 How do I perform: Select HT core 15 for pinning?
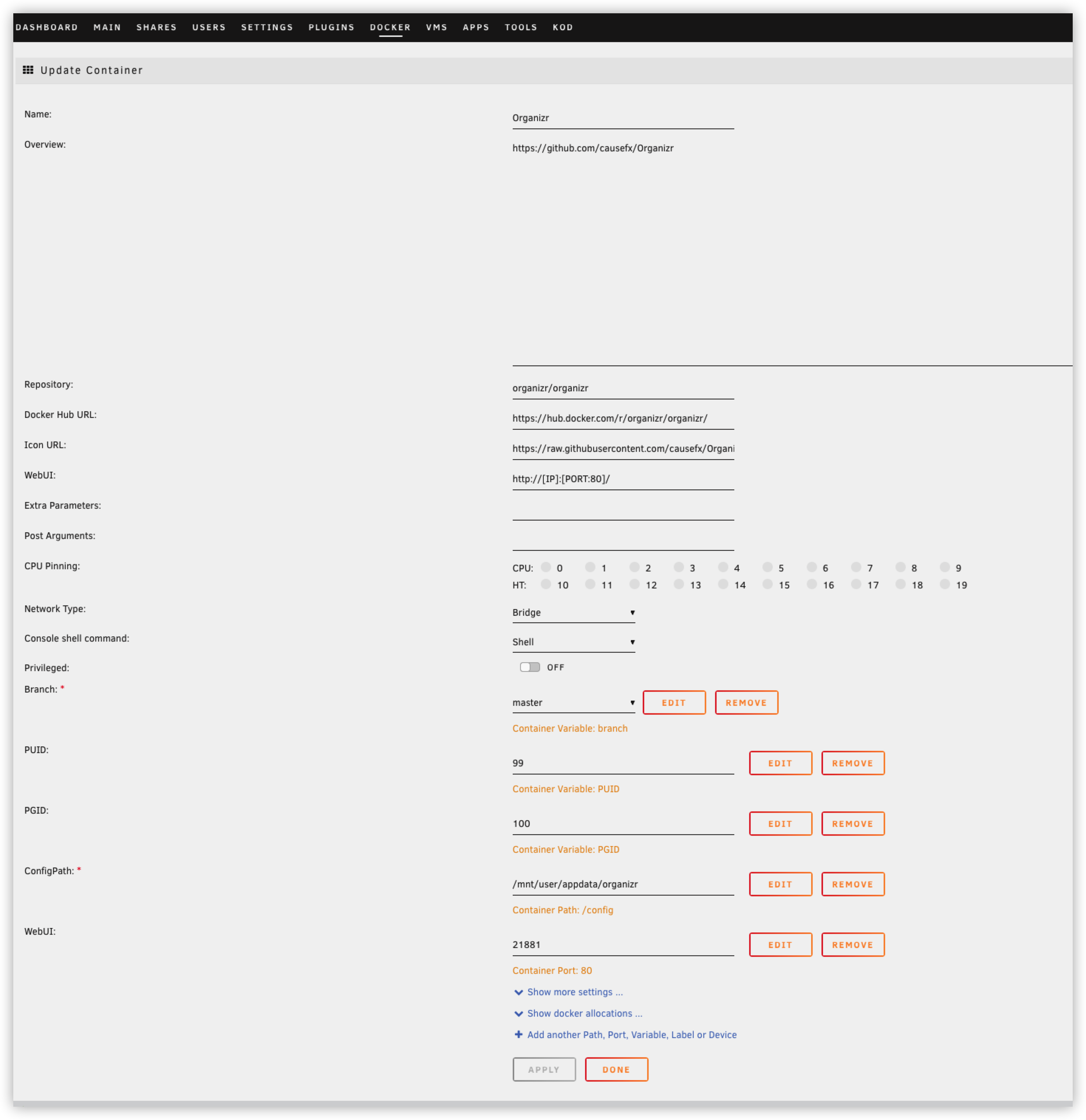point(767,585)
